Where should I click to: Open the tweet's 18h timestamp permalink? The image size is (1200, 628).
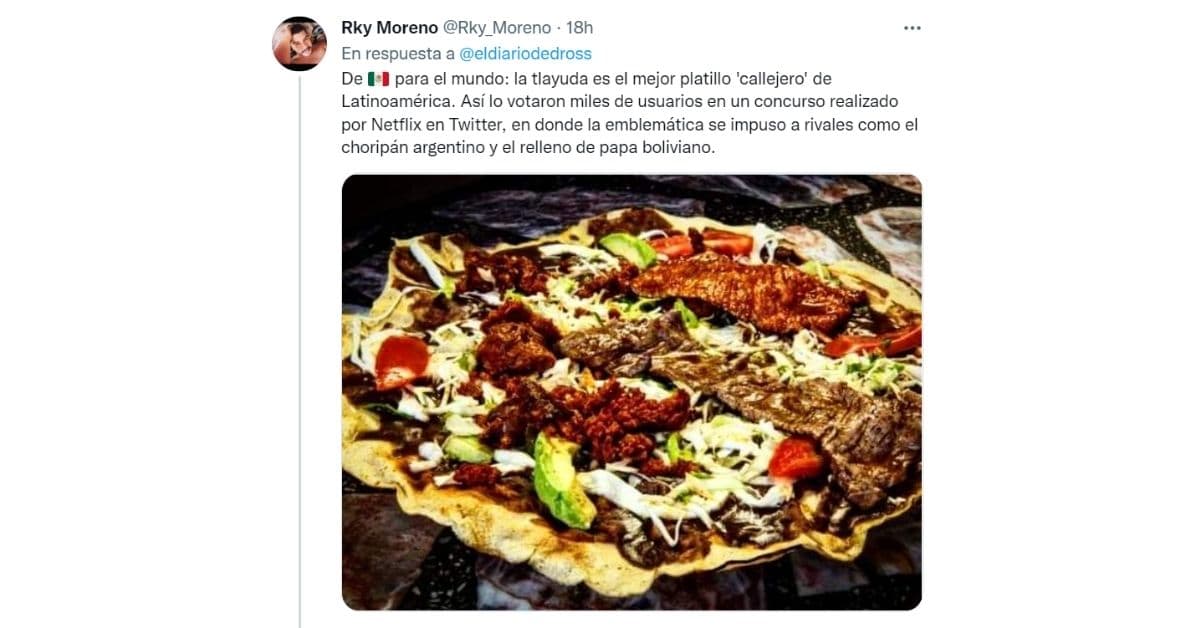[x=578, y=28]
